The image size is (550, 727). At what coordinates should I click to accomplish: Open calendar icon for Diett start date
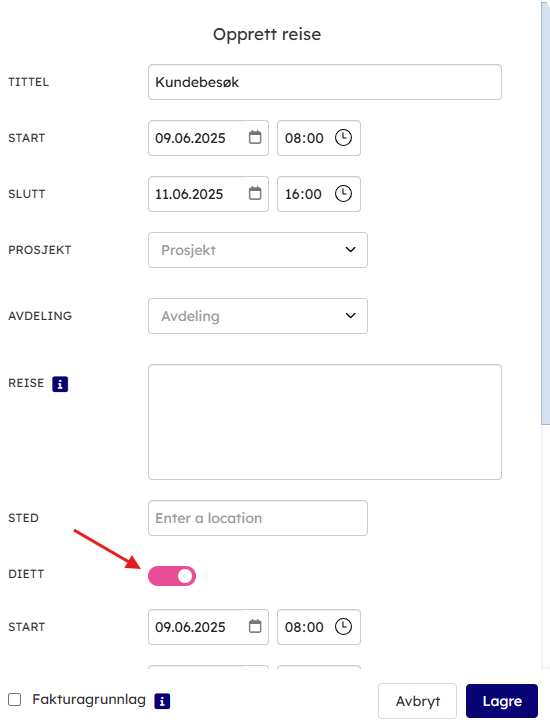click(255, 626)
